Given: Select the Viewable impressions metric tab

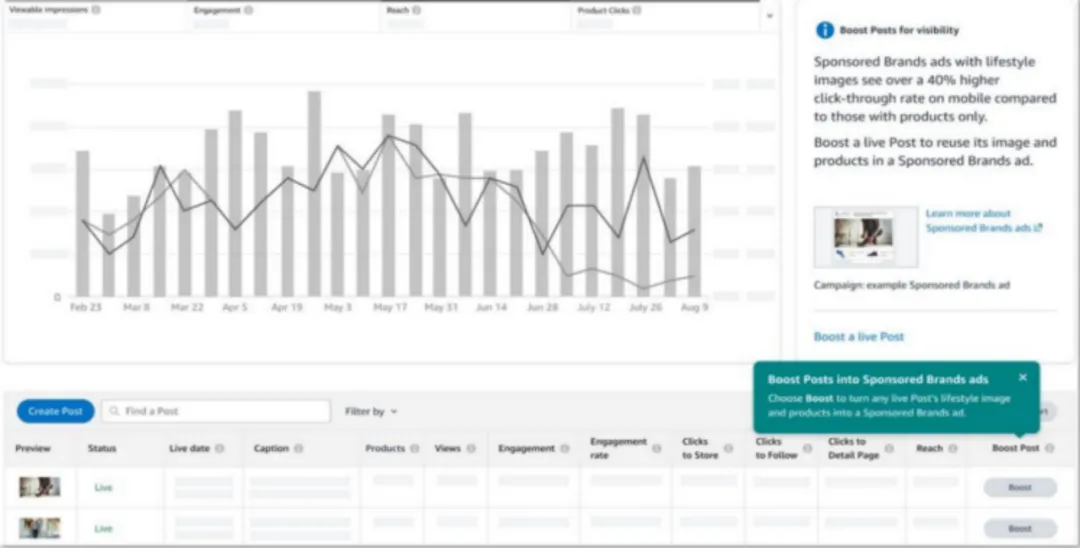Looking at the screenshot, I should (x=95, y=17).
